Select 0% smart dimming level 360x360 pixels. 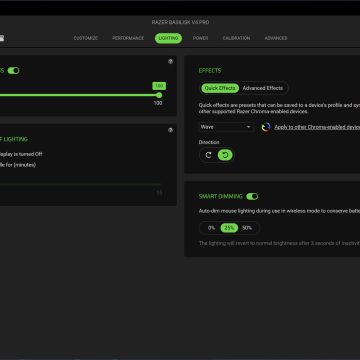coord(211,228)
